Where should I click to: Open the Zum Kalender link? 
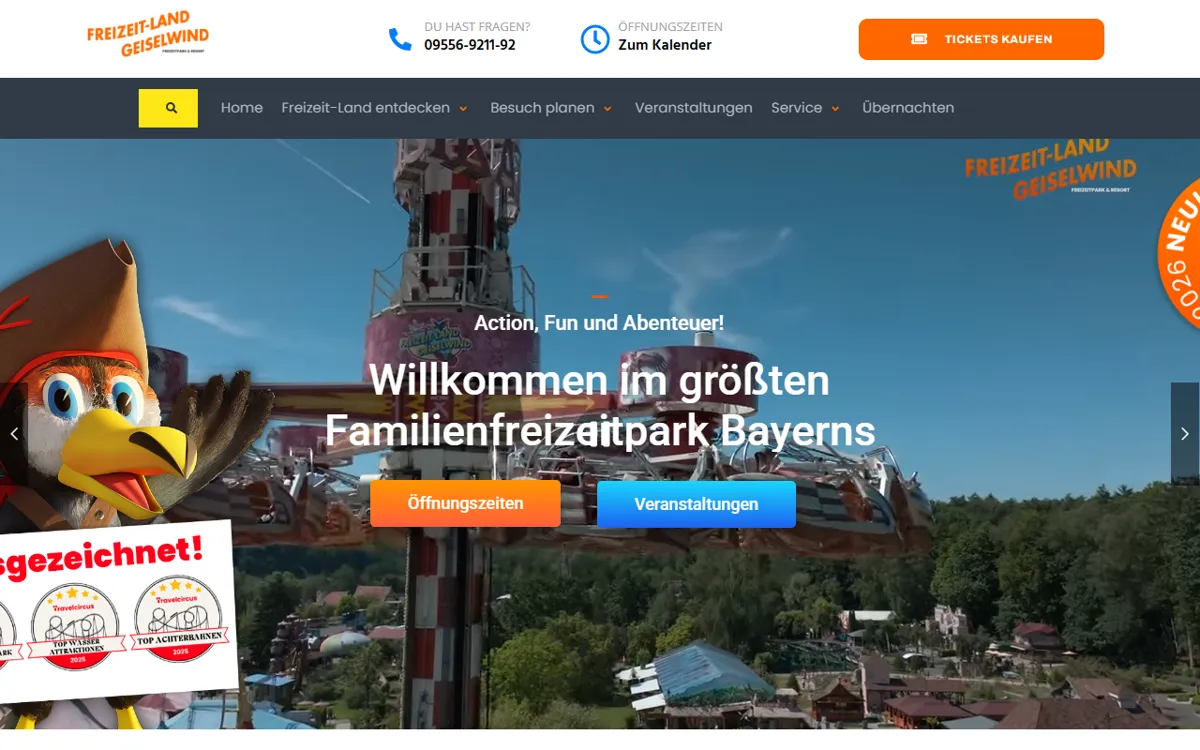[665, 45]
